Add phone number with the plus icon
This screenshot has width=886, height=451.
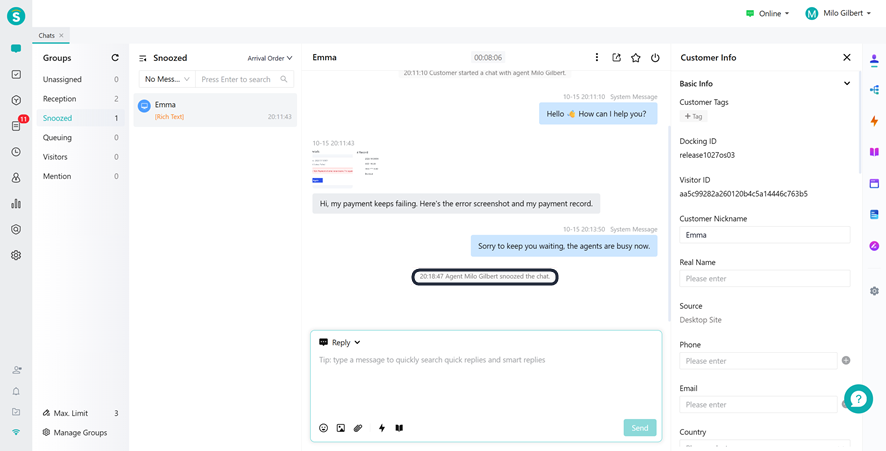click(846, 361)
